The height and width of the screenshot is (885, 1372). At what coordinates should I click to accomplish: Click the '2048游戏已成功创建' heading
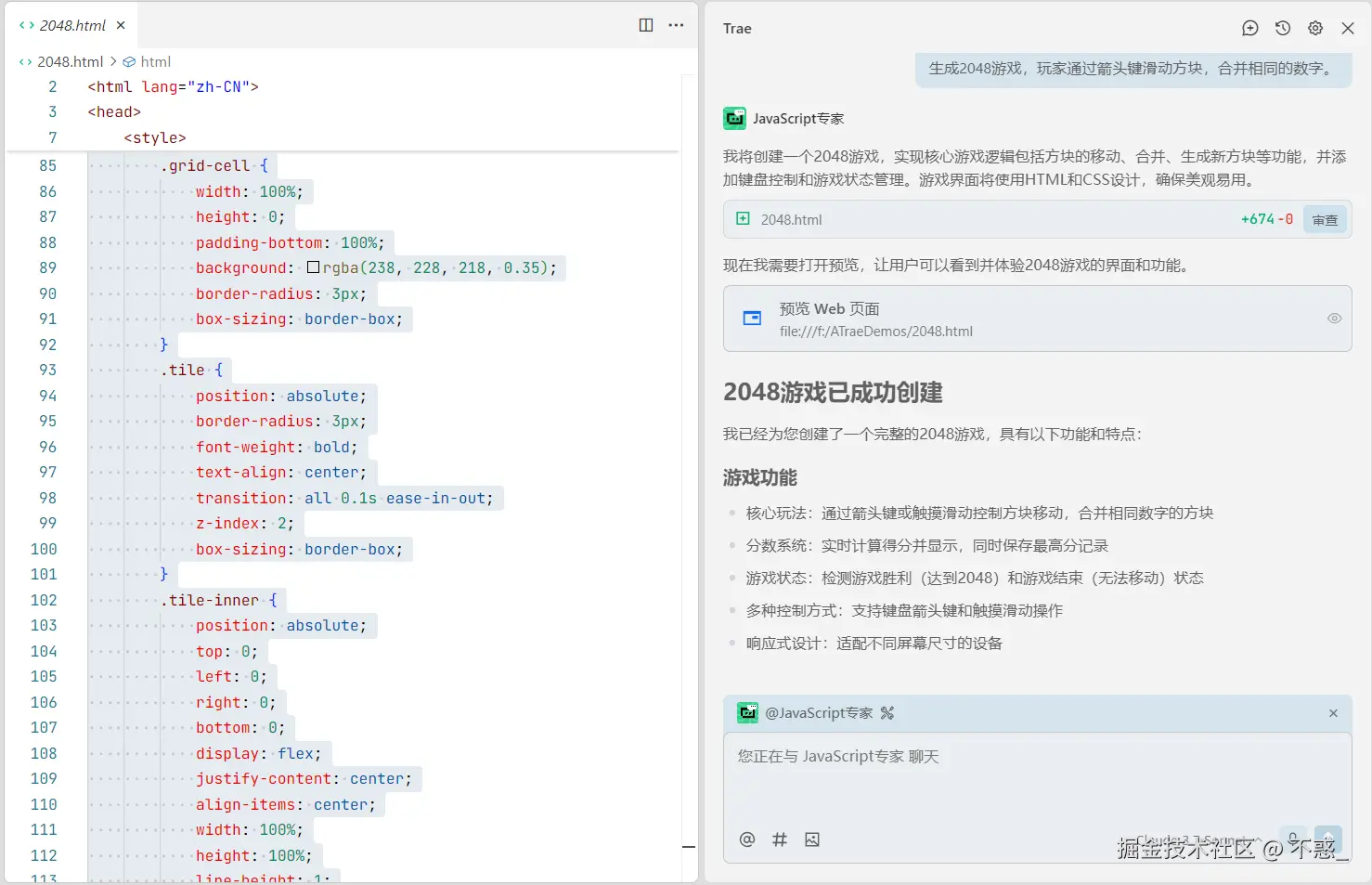click(833, 392)
